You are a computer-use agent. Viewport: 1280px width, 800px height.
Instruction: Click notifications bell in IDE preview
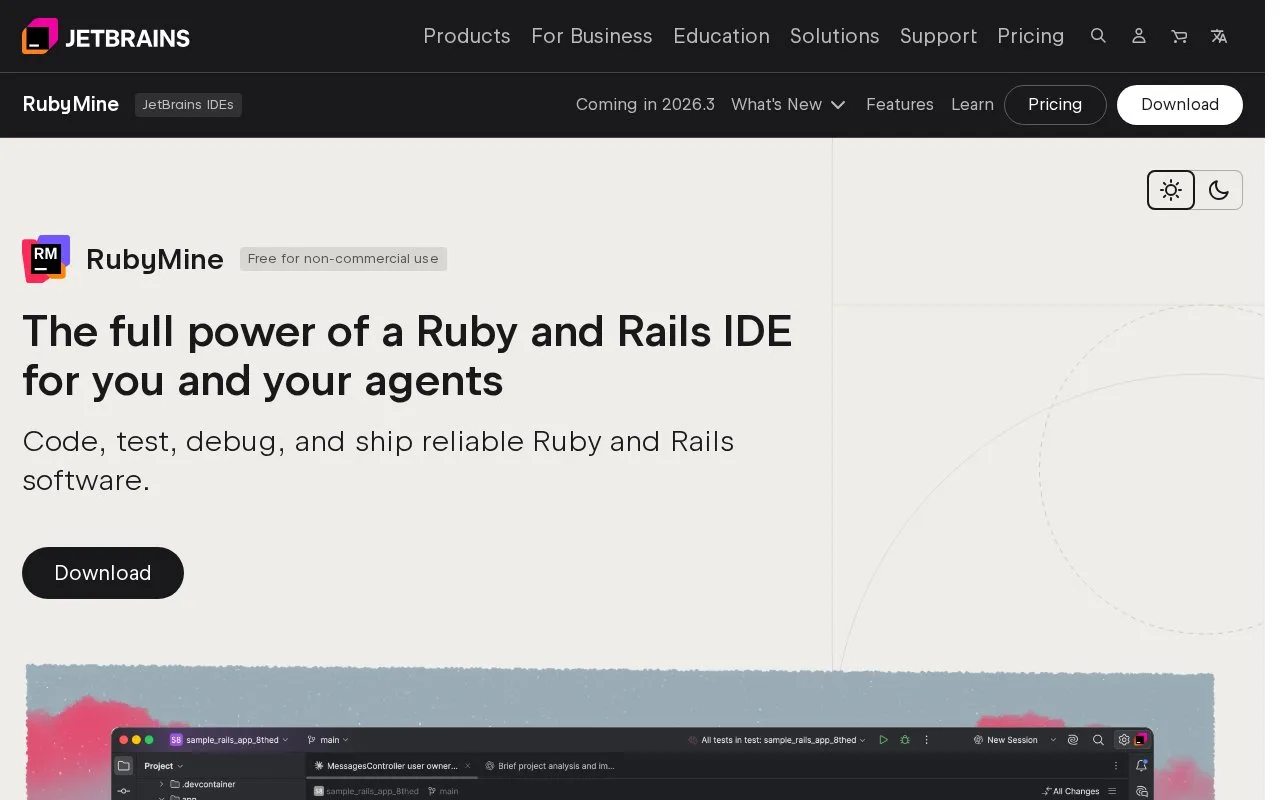coord(1142,766)
